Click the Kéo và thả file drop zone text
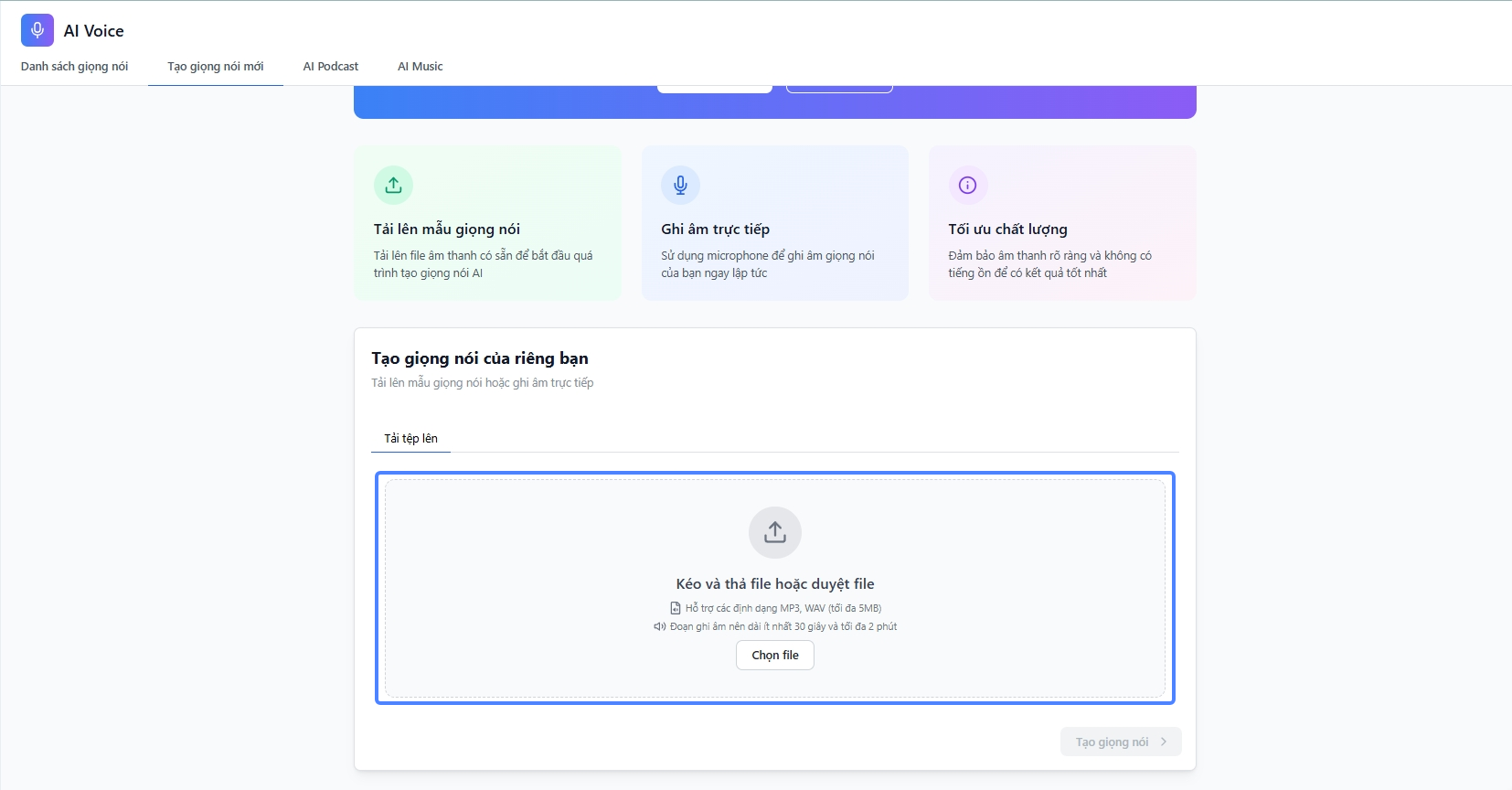The width and height of the screenshot is (1512, 790). click(775, 584)
